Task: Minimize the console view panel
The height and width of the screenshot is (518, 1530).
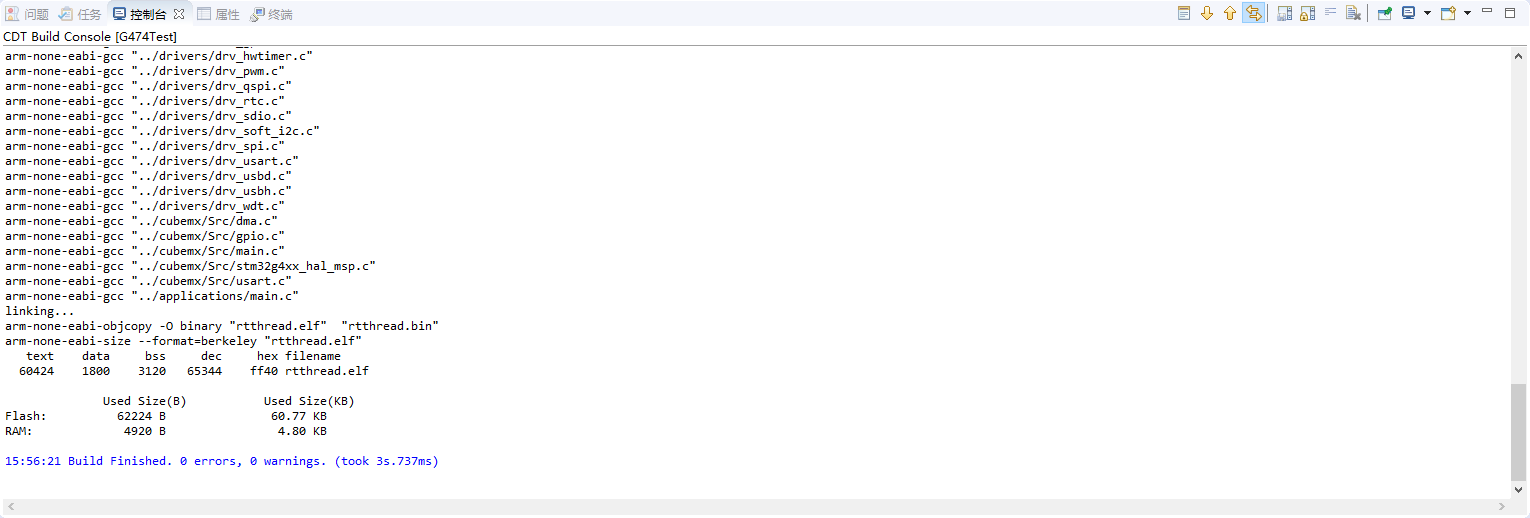Action: tap(1487, 12)
